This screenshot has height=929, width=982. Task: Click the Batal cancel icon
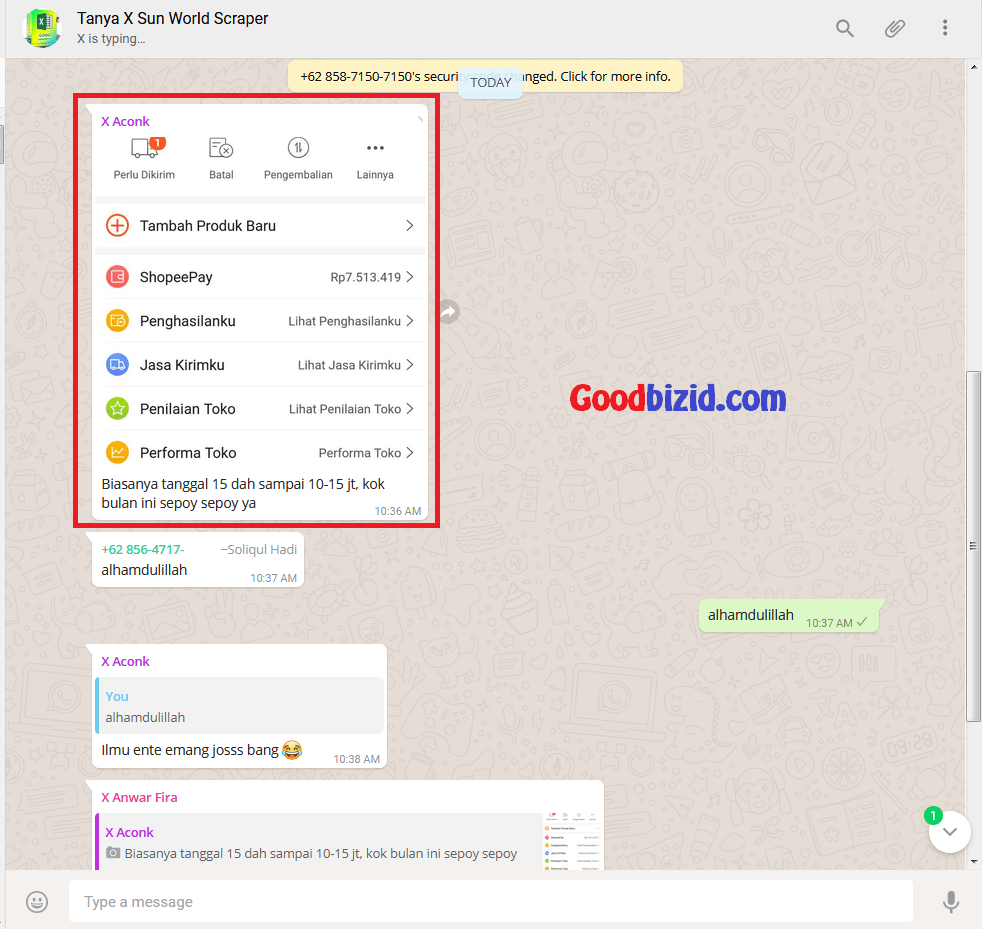[x=221, y=148]
